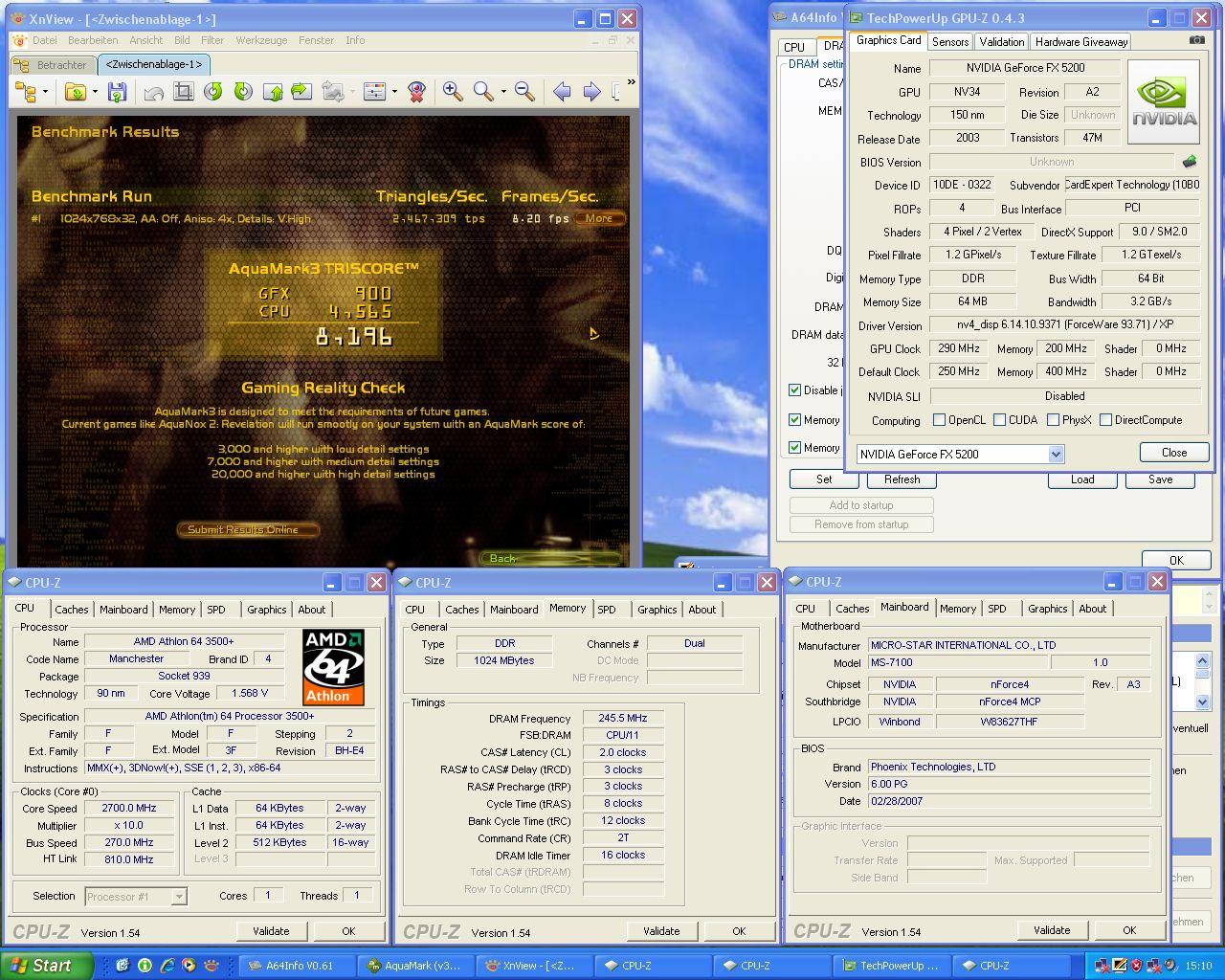Screen dimensions: 1225x980
Task: Click the Set button in A64Info
Action: [824, 479]
